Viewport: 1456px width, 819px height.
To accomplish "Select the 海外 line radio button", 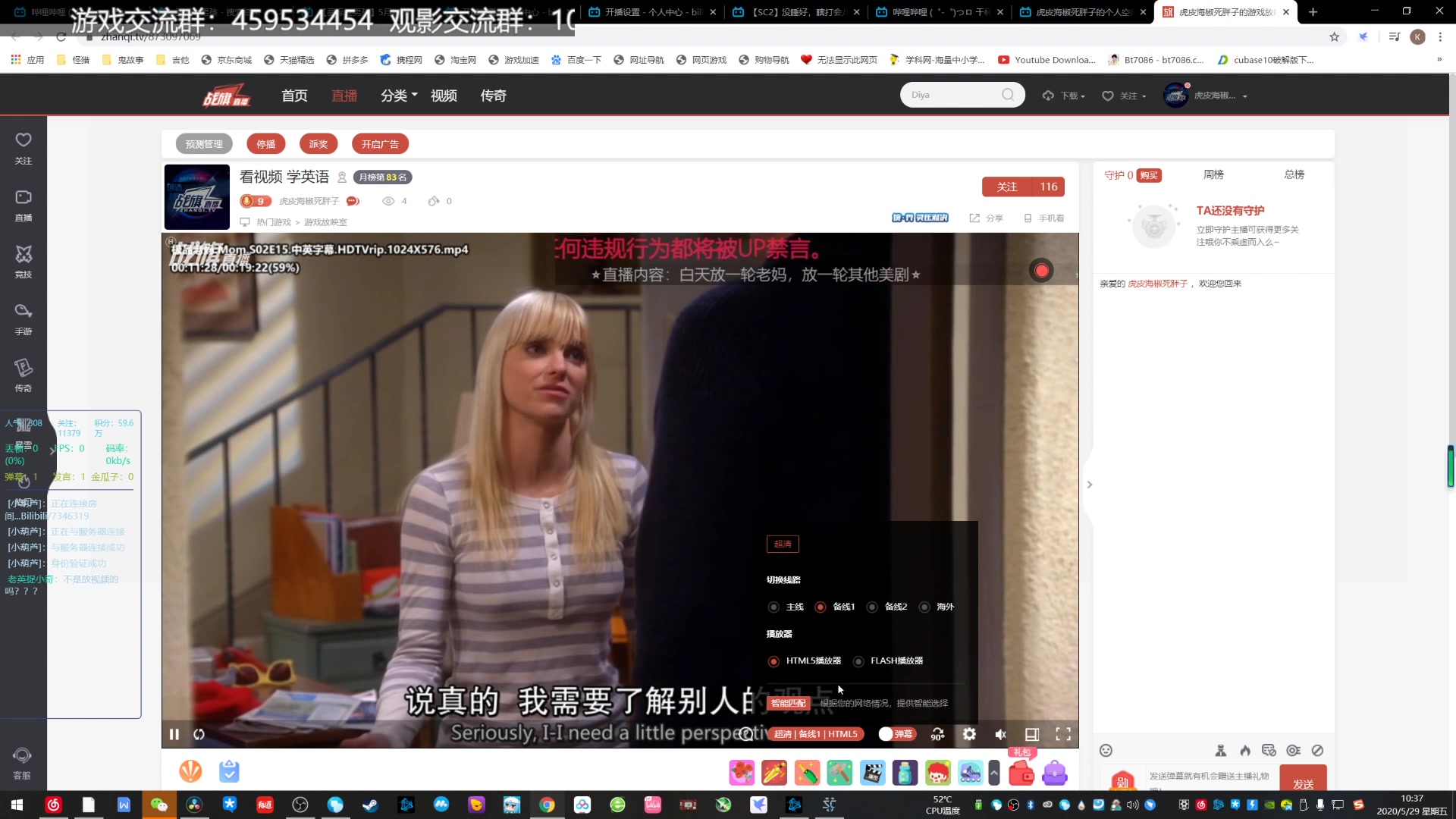I will [924, 607].
